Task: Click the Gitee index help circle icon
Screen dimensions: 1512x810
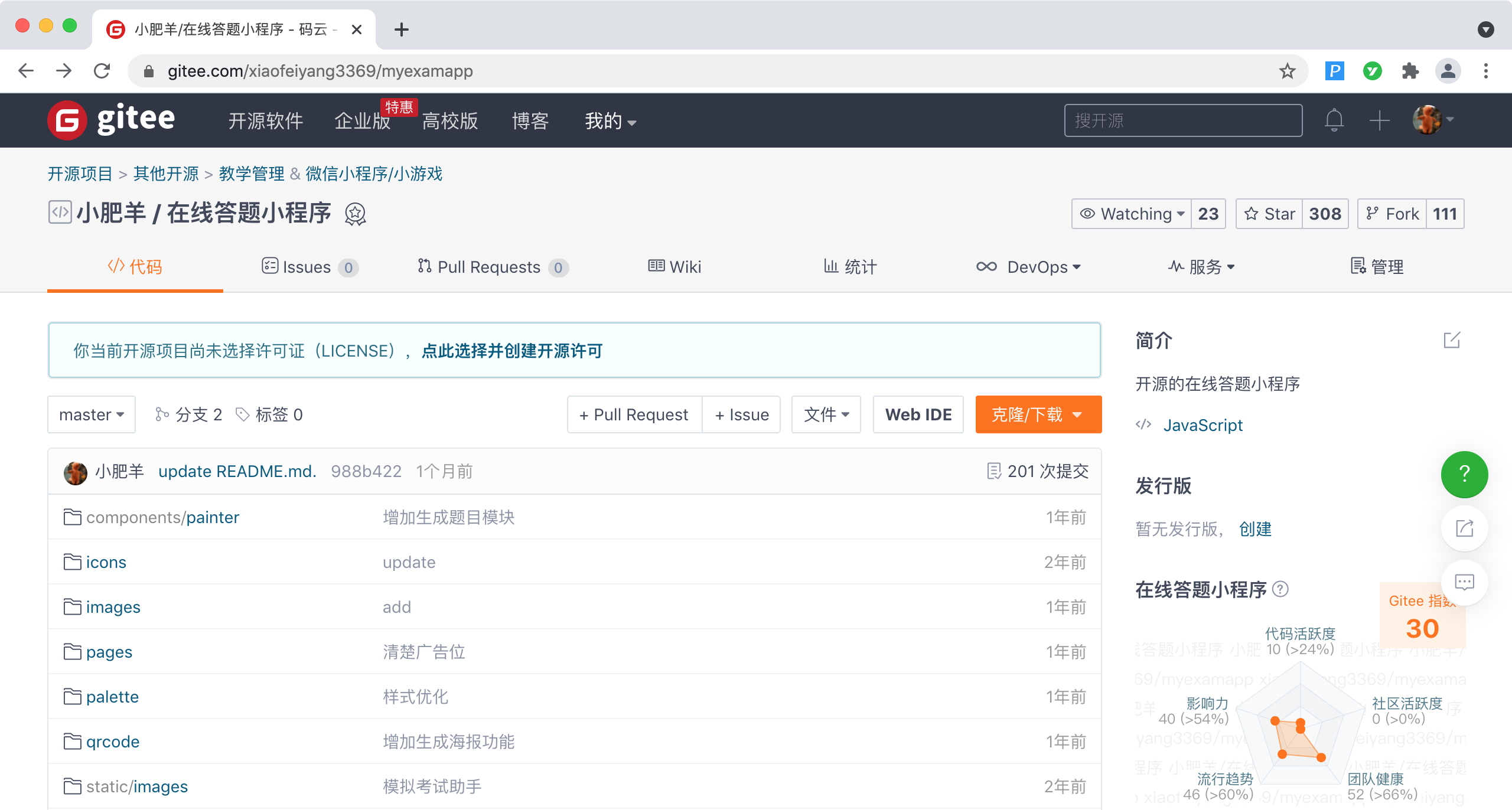Action: (1280, 589)
